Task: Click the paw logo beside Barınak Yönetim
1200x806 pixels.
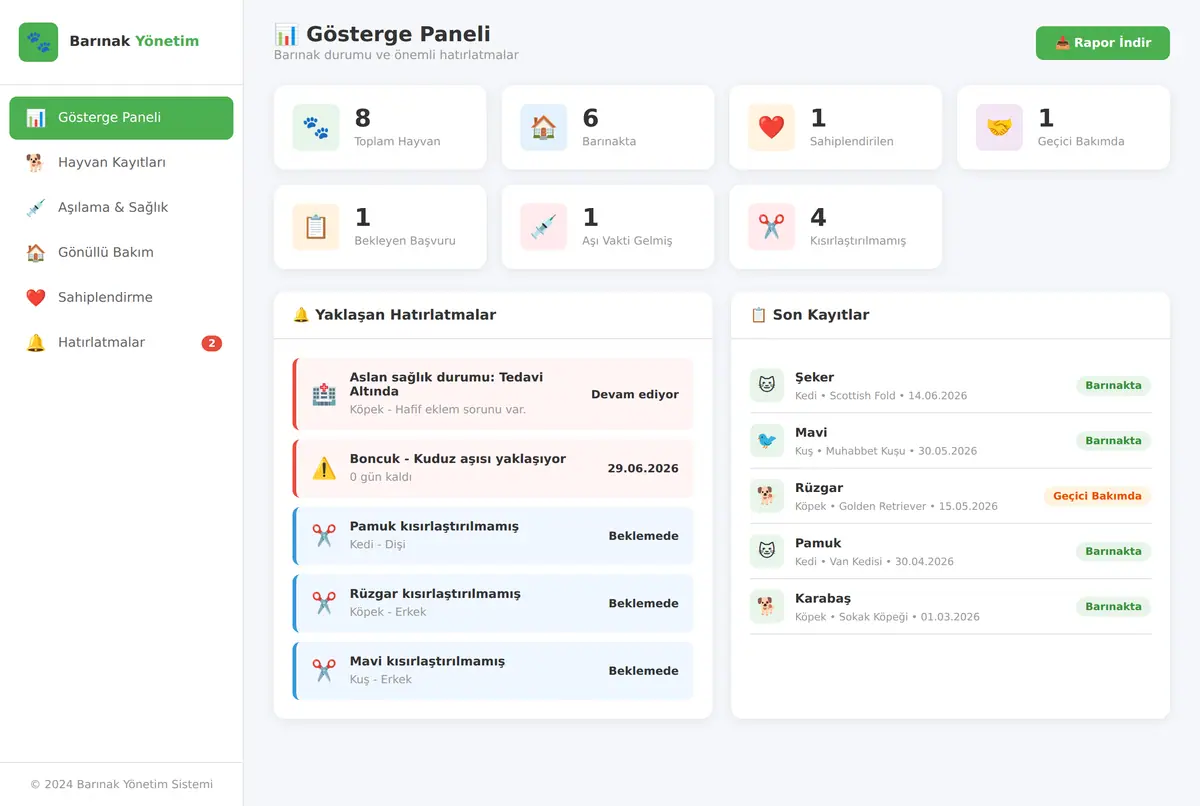Action: coord(38,42)
